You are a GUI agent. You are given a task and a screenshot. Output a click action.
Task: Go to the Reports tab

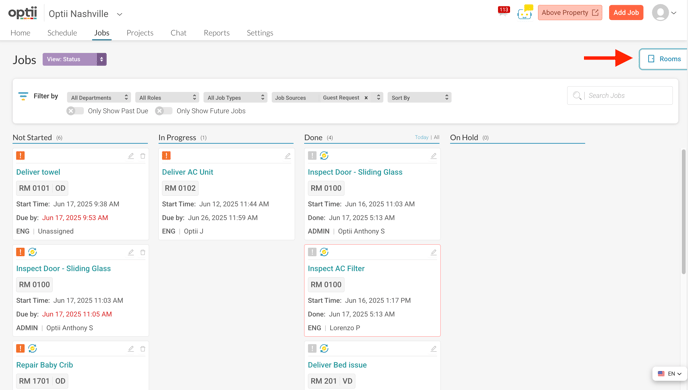coord(216,33)
